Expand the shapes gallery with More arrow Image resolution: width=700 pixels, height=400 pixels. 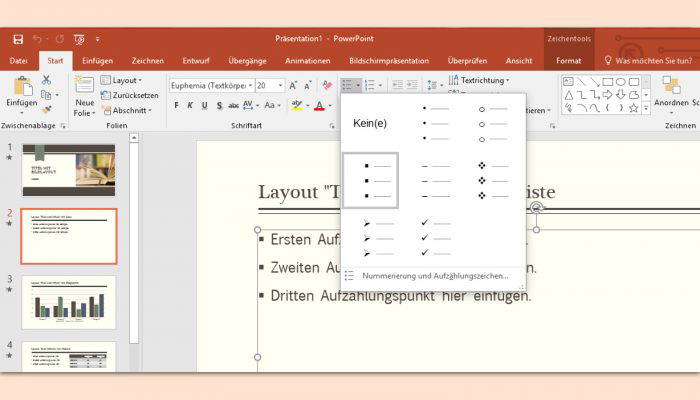coord(646,108)
